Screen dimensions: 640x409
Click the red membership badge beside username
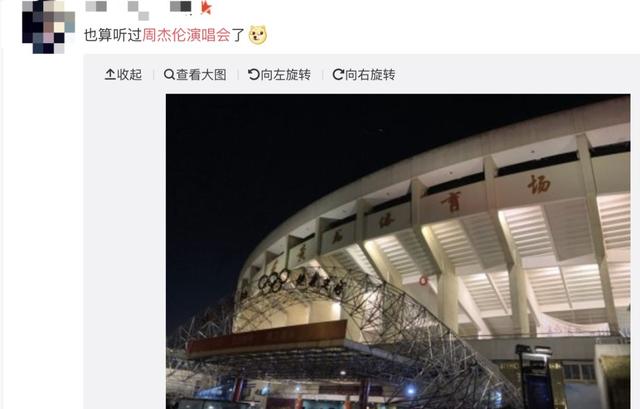click(x=206, y=7)
